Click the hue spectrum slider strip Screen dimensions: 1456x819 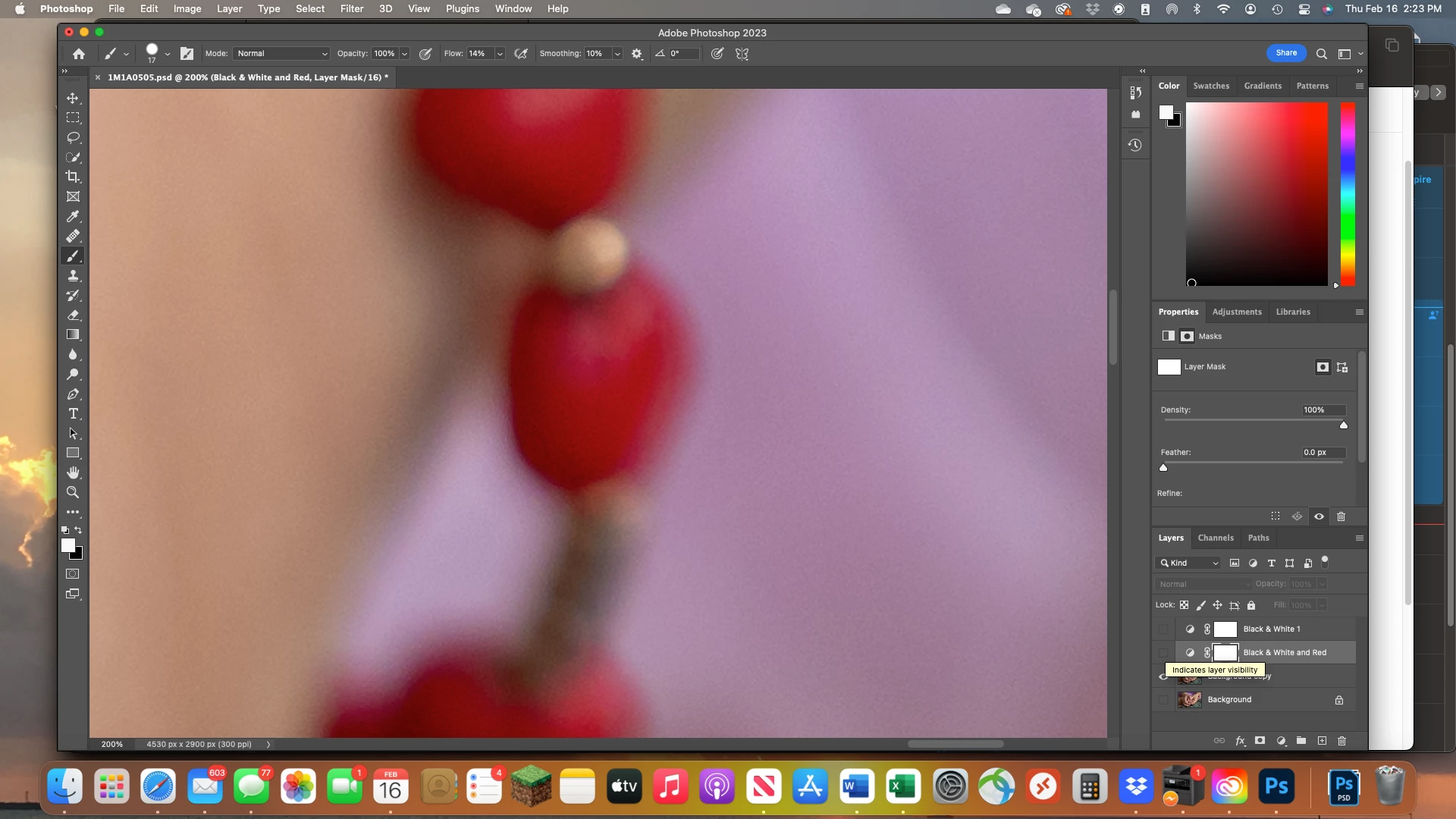(x=1347, y=193)
